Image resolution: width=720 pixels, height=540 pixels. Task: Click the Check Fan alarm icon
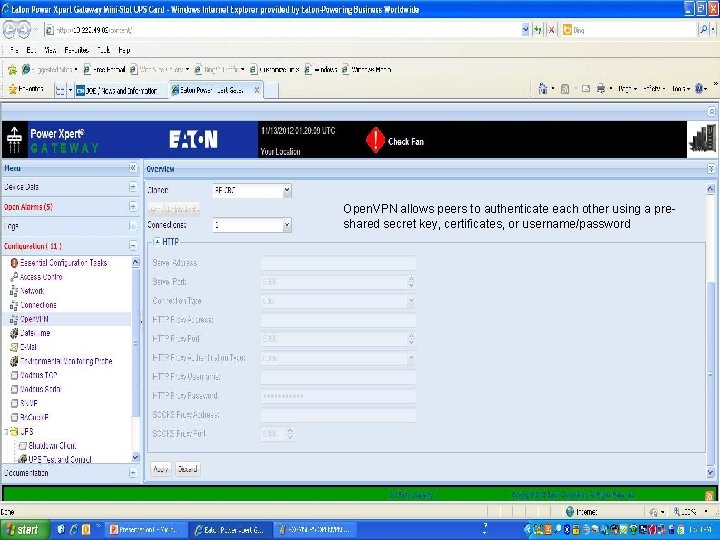pyautogui.click(x=375, y=140)
